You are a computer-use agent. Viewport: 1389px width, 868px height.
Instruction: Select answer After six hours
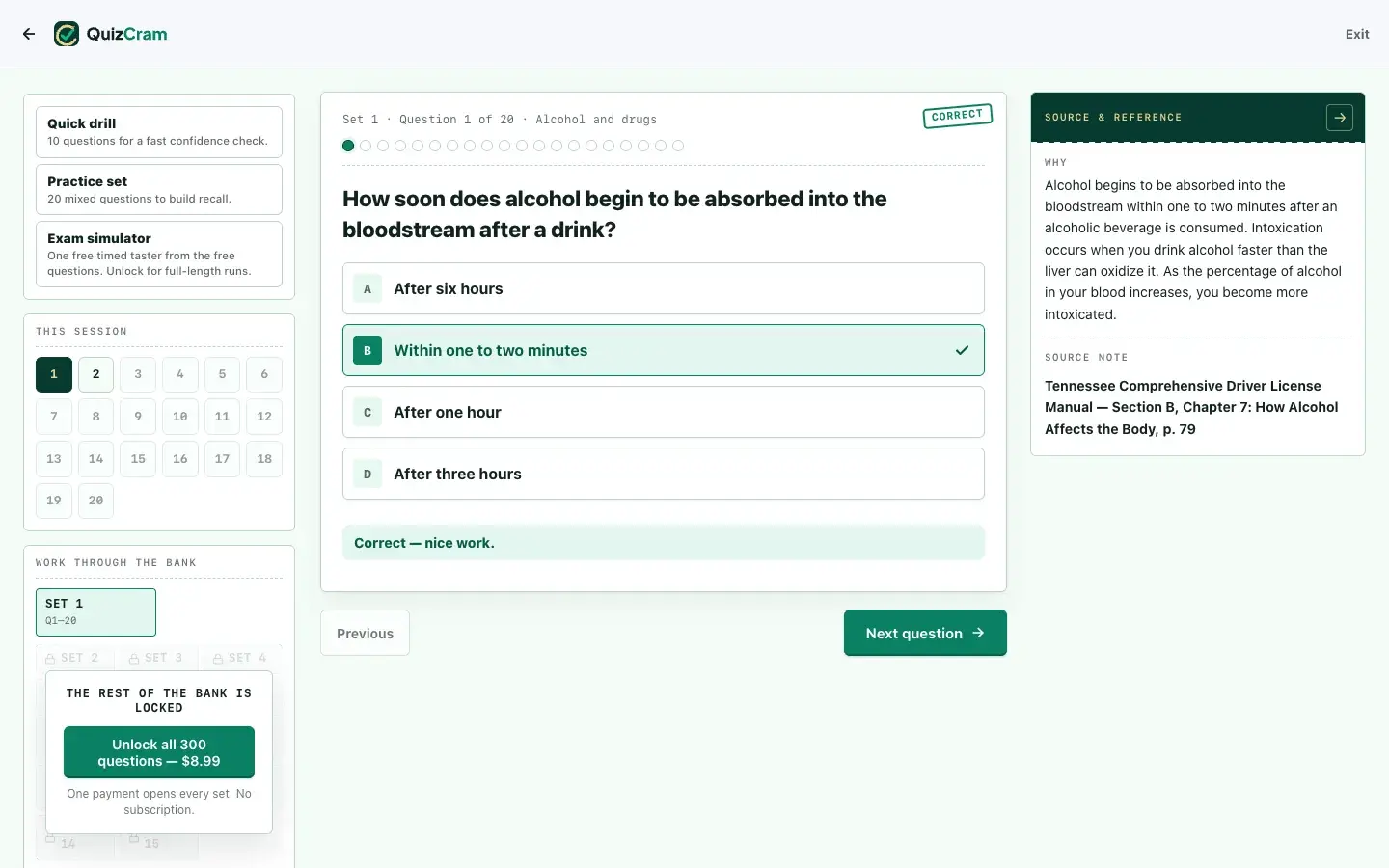pos(664,288)
